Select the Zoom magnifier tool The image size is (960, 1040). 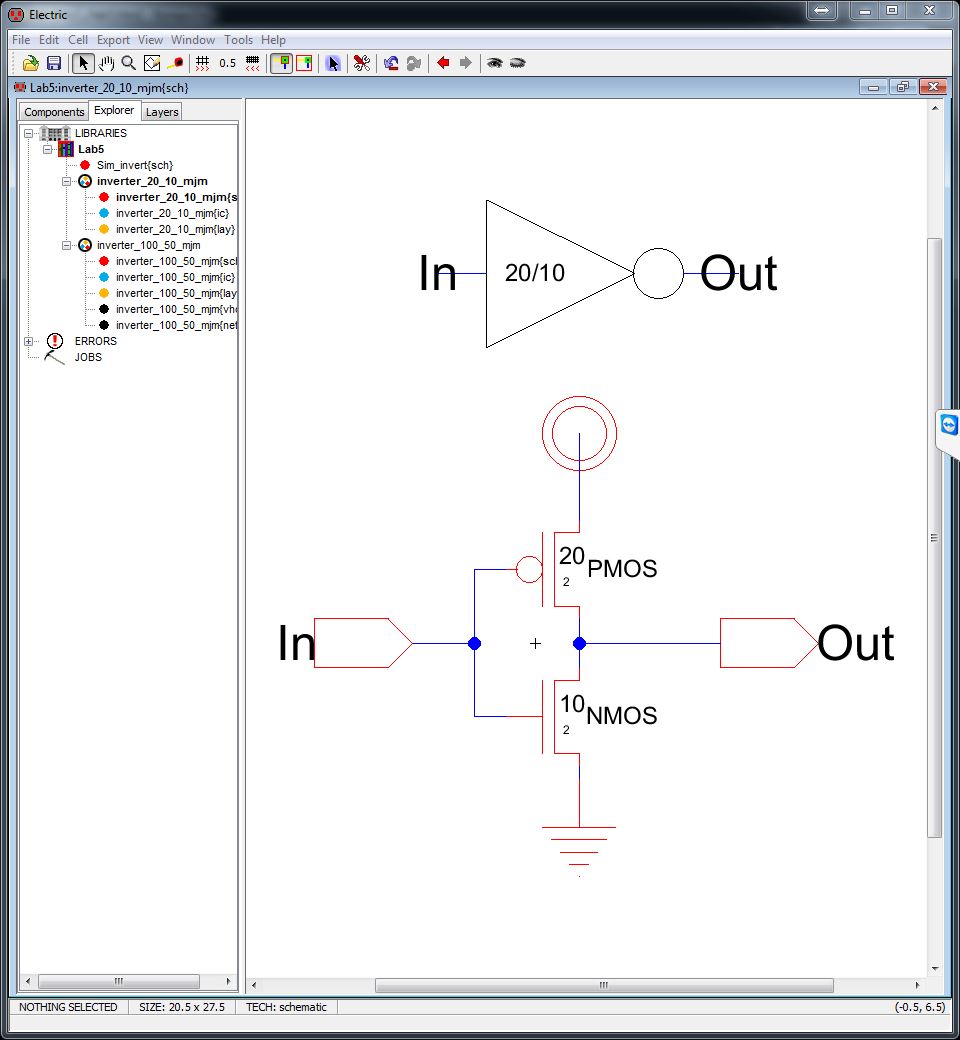pyautogui.click(x=128, y=63)
